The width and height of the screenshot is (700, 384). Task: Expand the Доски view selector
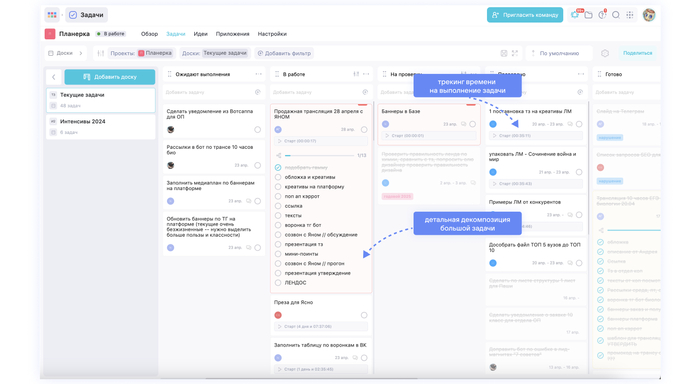coord(66,53)
